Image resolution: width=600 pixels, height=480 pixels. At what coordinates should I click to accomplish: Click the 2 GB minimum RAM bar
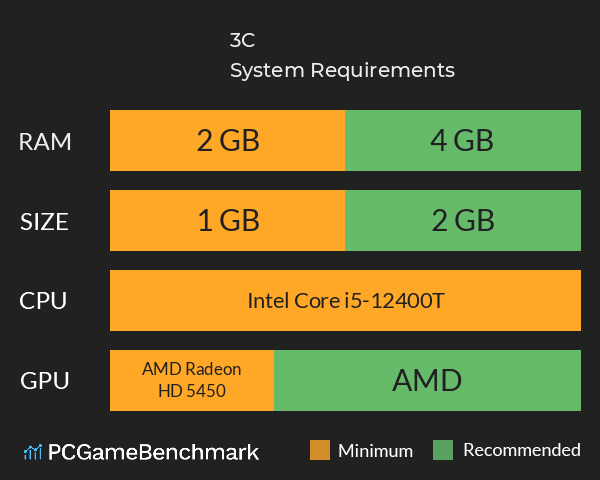click(227, 140)
